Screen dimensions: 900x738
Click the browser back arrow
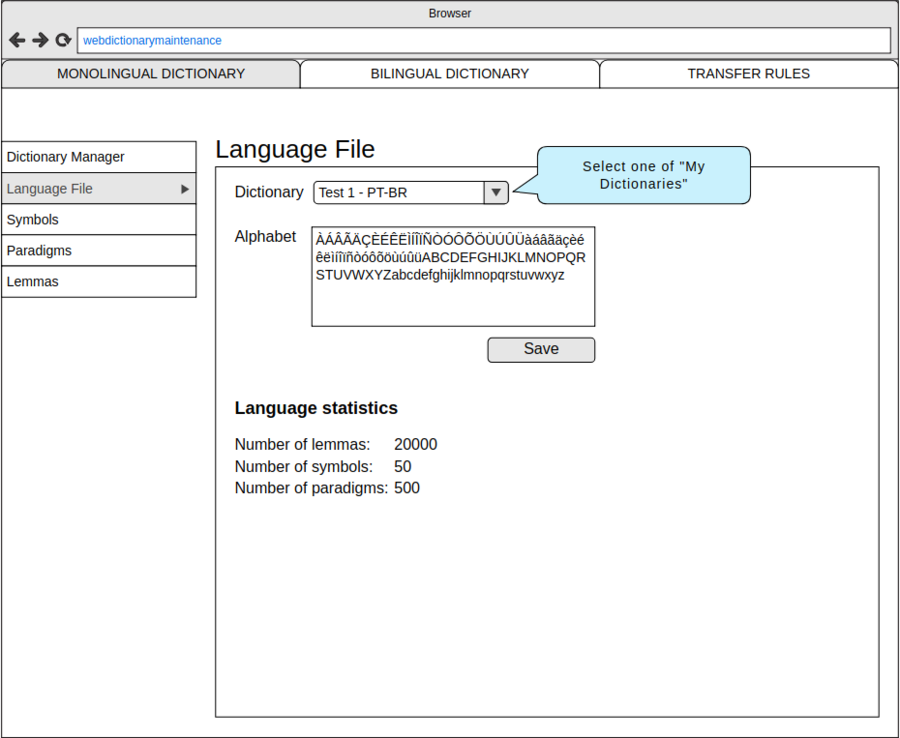click(x=17, y=40)
